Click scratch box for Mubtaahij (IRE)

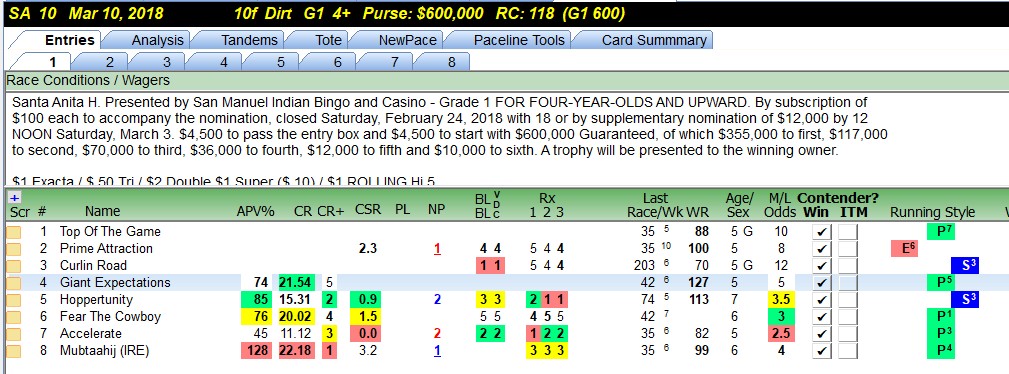[x=14, y=351]
